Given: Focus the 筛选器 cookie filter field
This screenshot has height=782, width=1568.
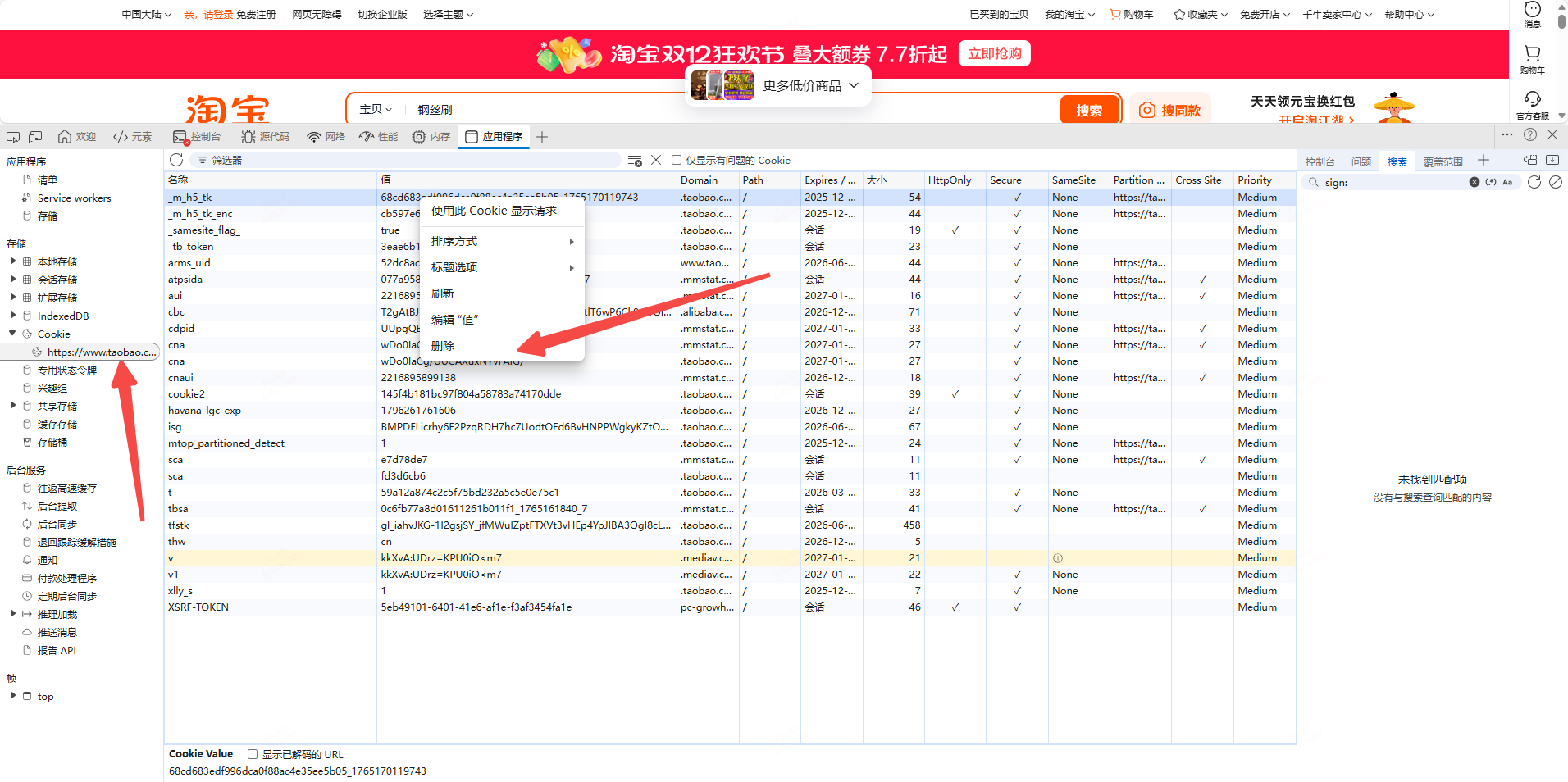Looking at the screenshot, I should (x=406, y=160).
